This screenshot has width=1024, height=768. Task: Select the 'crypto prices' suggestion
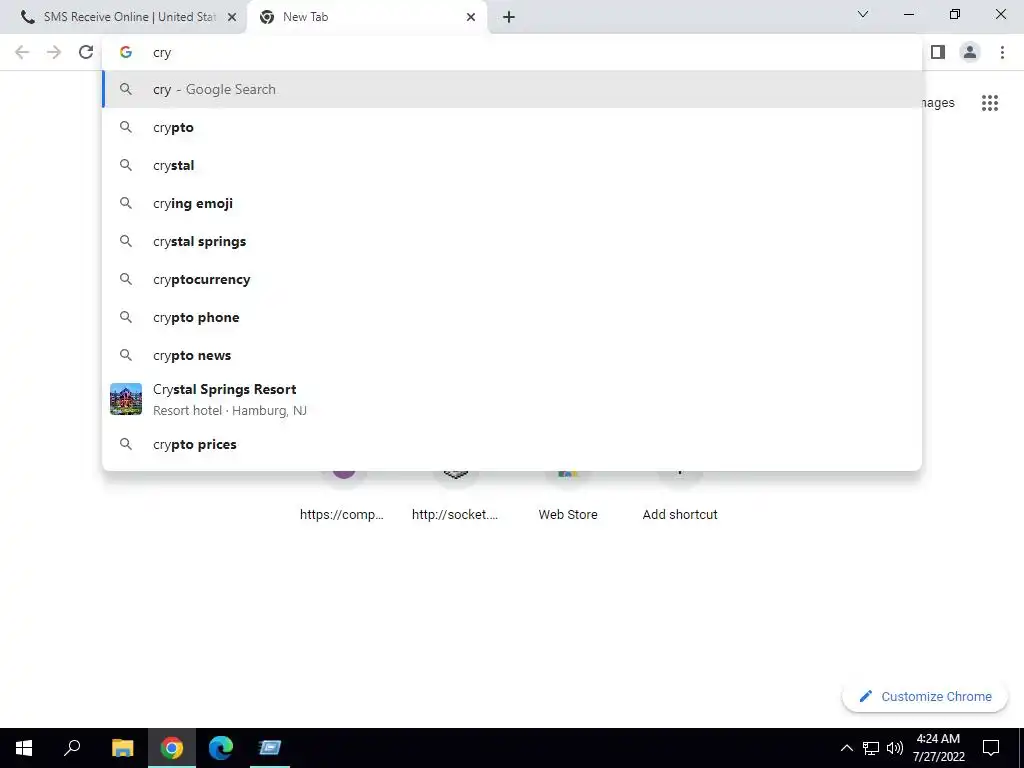point(512,444)
